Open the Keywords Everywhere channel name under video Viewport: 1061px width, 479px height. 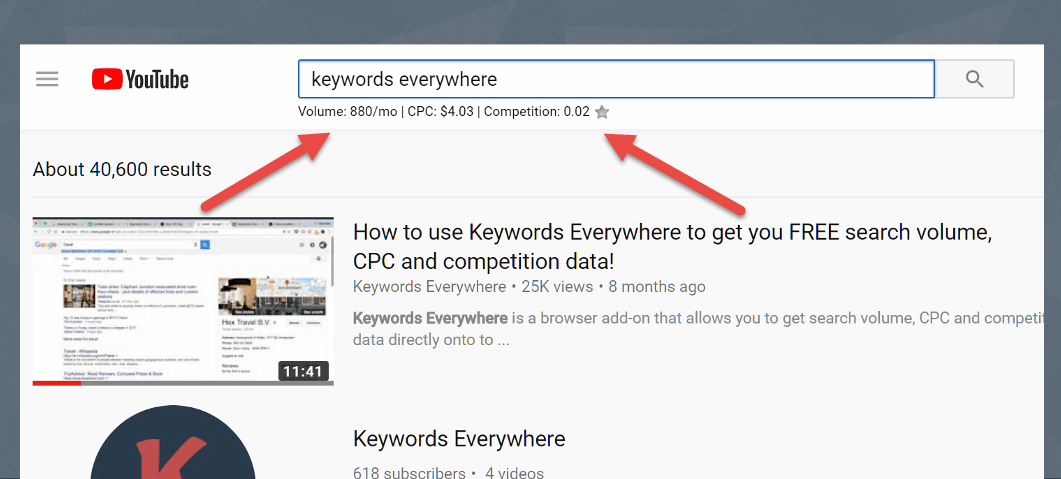click(x=430, y=287)
